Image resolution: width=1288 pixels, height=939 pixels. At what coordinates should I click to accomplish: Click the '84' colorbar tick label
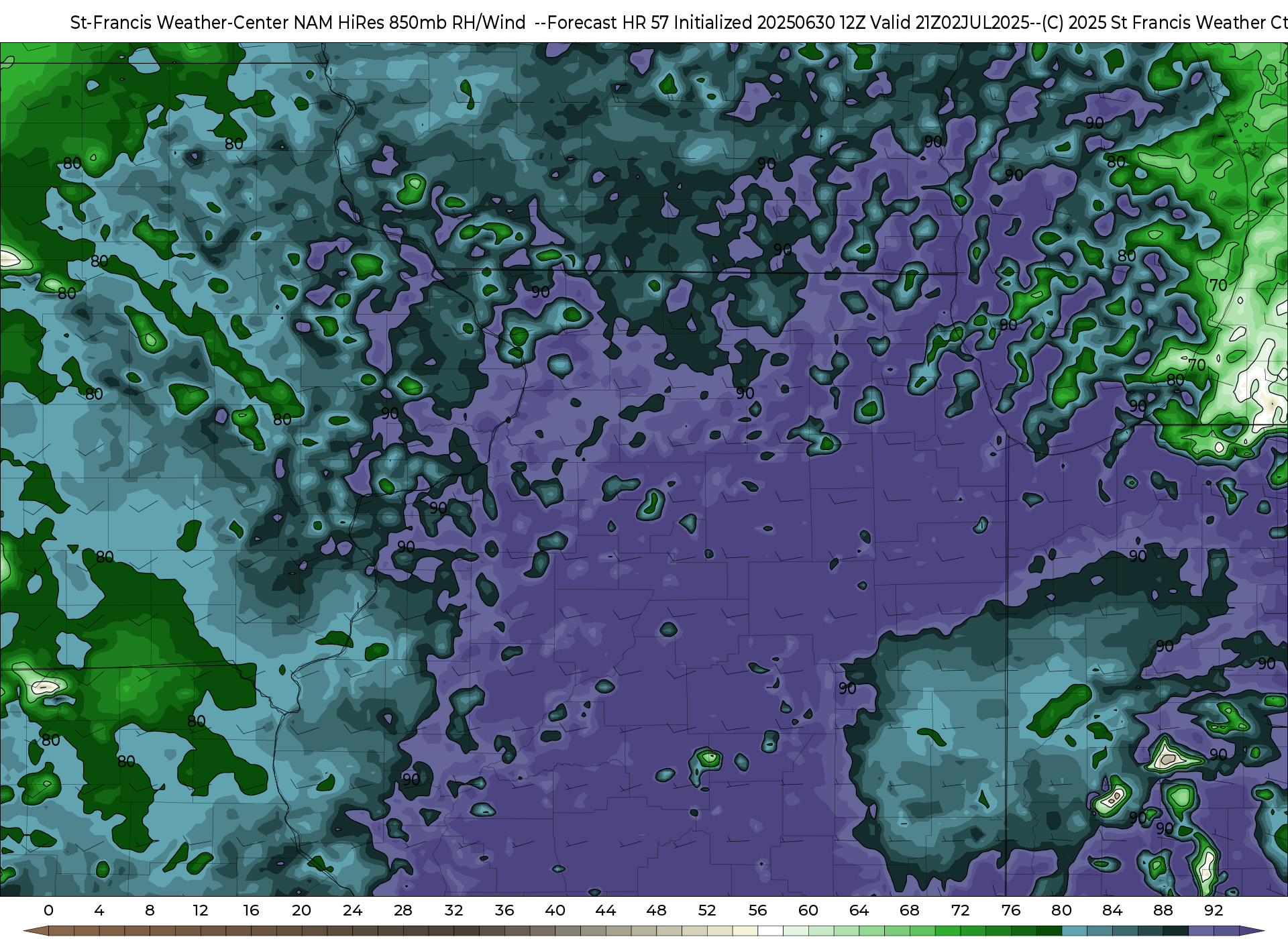click(1112, 910)
